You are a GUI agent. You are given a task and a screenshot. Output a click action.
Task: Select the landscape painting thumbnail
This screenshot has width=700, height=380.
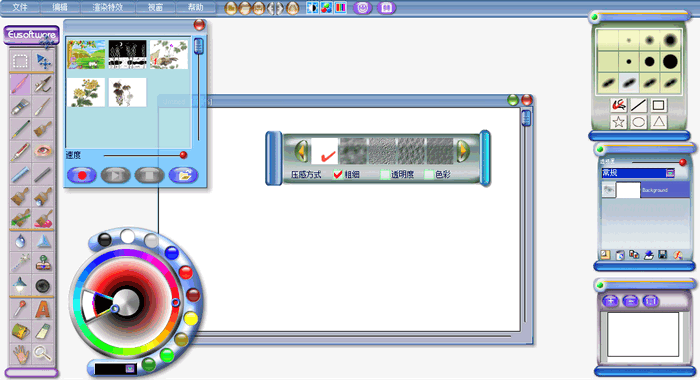tap(86, 54)
